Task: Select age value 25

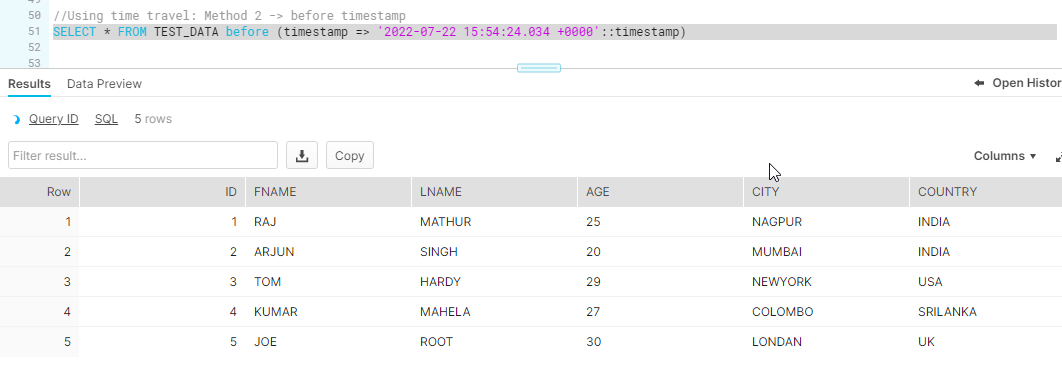Action: [x=660, y=222]
